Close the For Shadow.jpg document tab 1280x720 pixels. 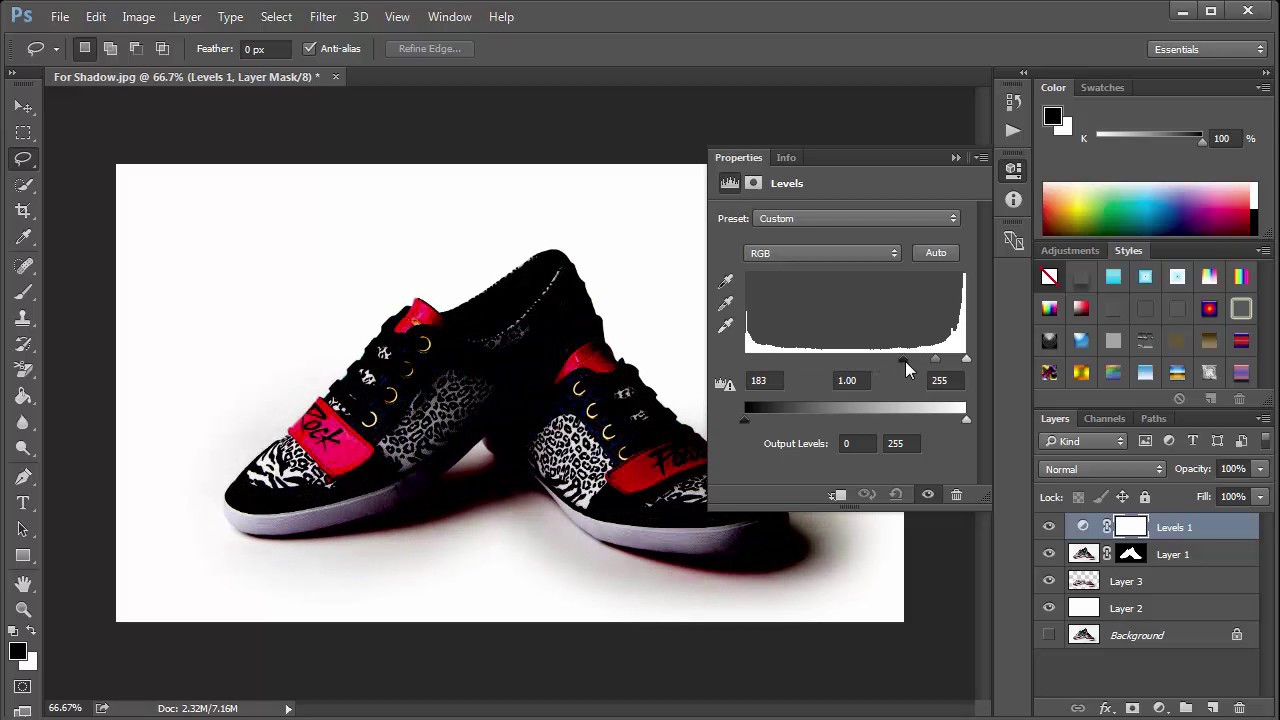[335, 76]
